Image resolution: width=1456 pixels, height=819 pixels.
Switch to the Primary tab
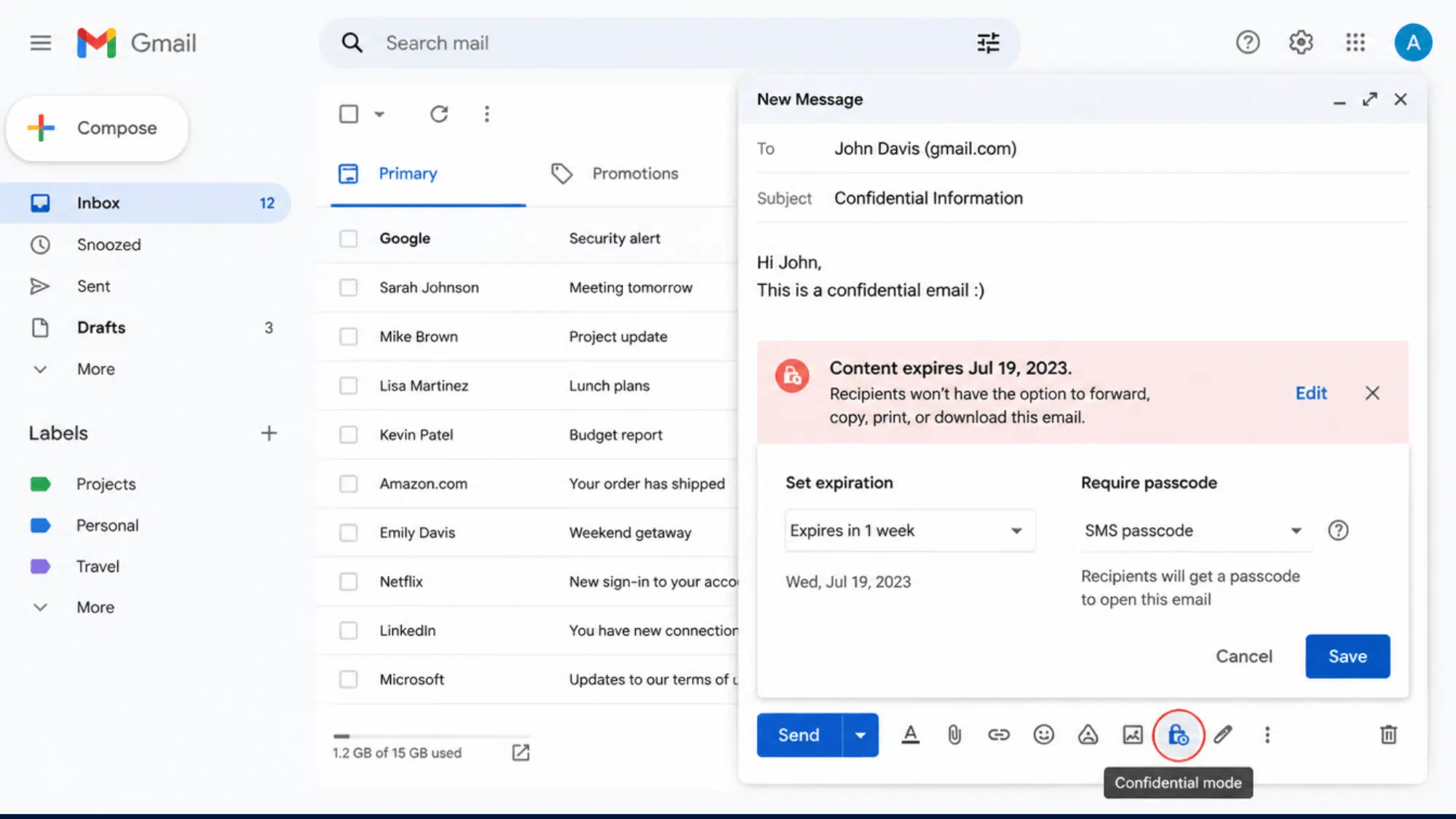click(x=428, y=173)
